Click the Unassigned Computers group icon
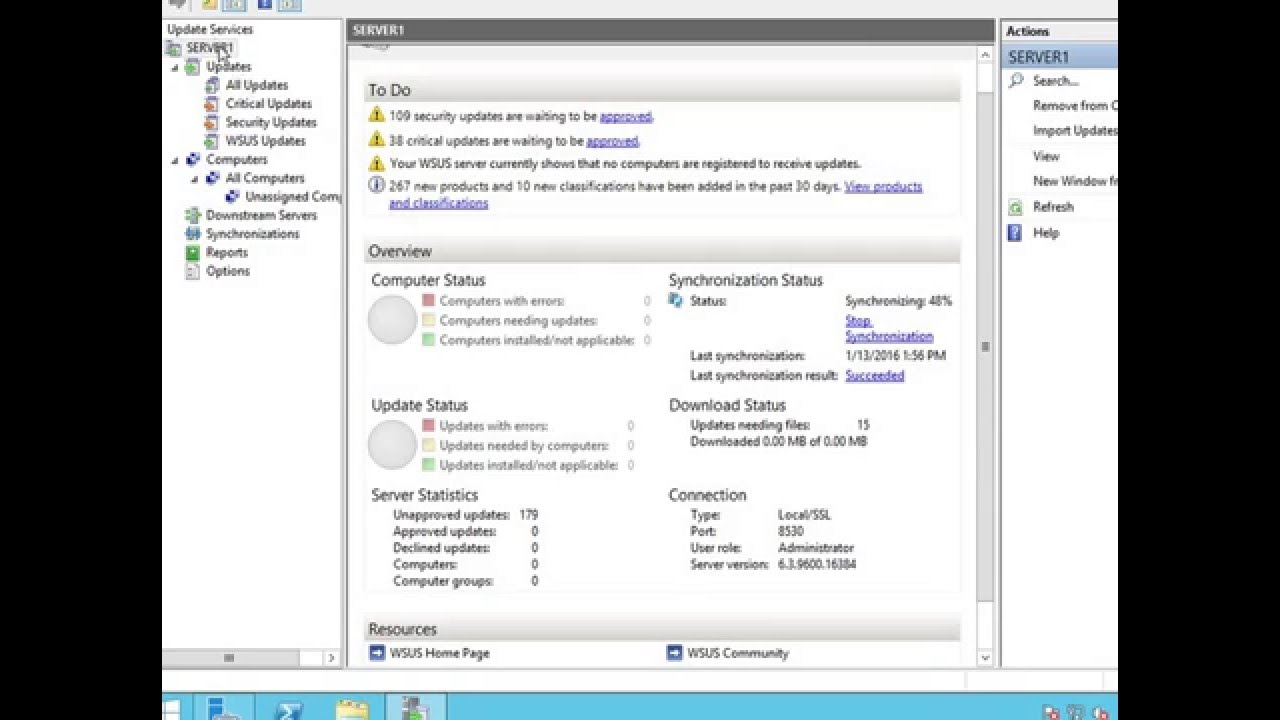The height and width of the screenshot is (720, 1280). [232, 197]
